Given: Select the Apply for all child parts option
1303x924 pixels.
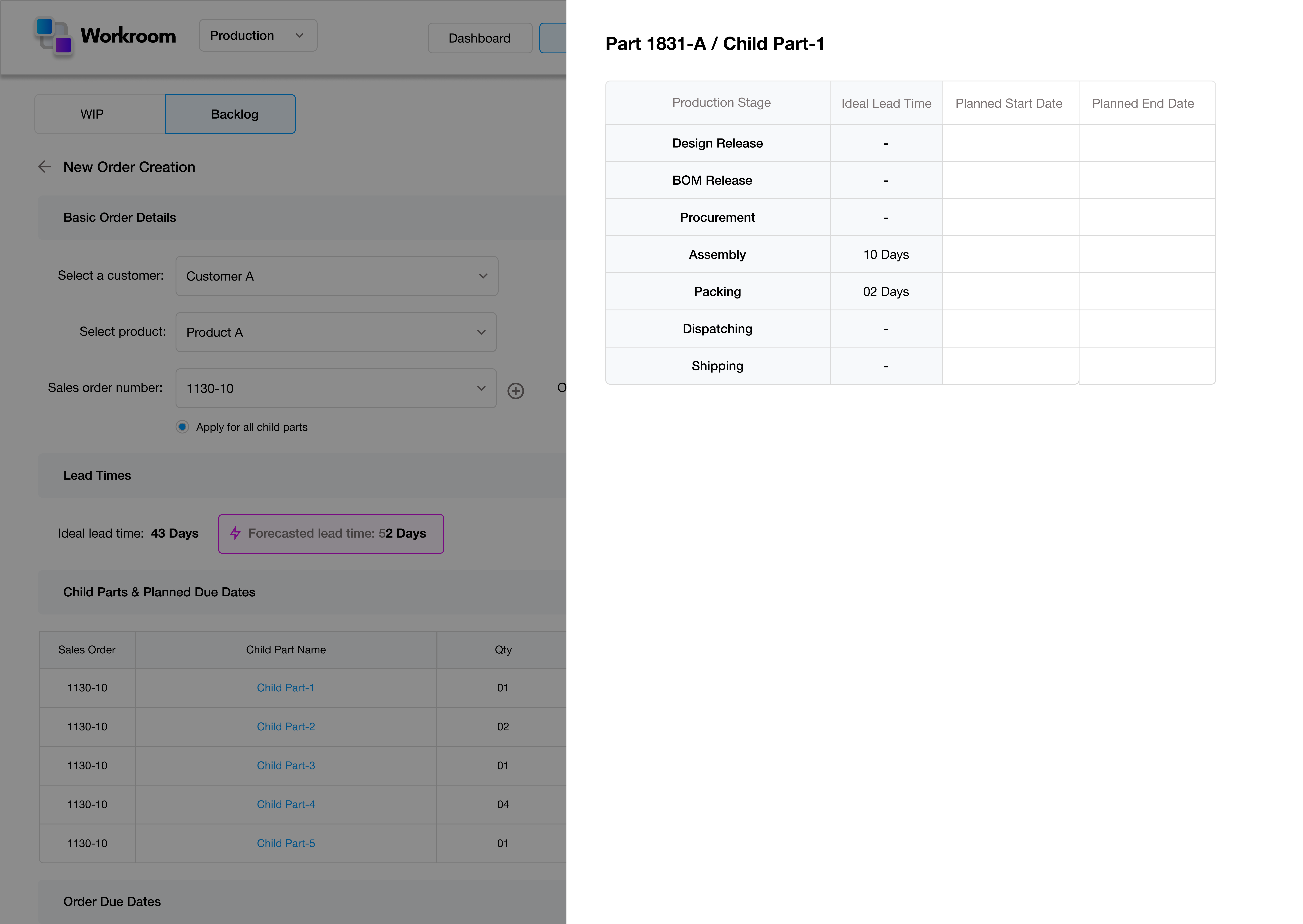Looking at the screenshot, I should click(x=182, y=427).
